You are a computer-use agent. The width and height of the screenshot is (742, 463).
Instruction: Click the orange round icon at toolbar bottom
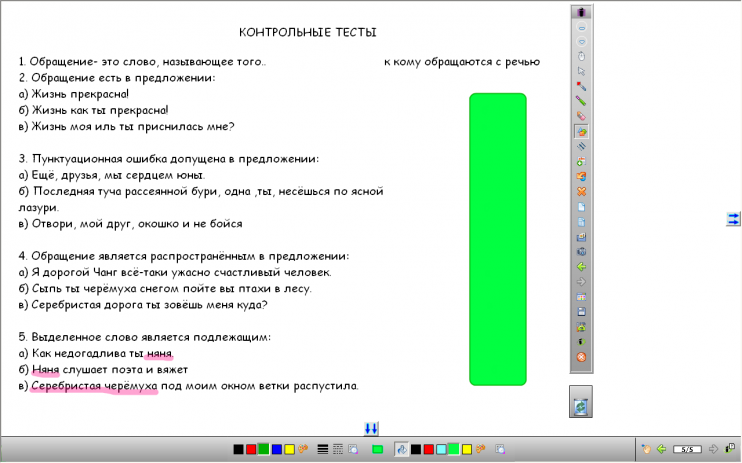(x=581, y=357)
